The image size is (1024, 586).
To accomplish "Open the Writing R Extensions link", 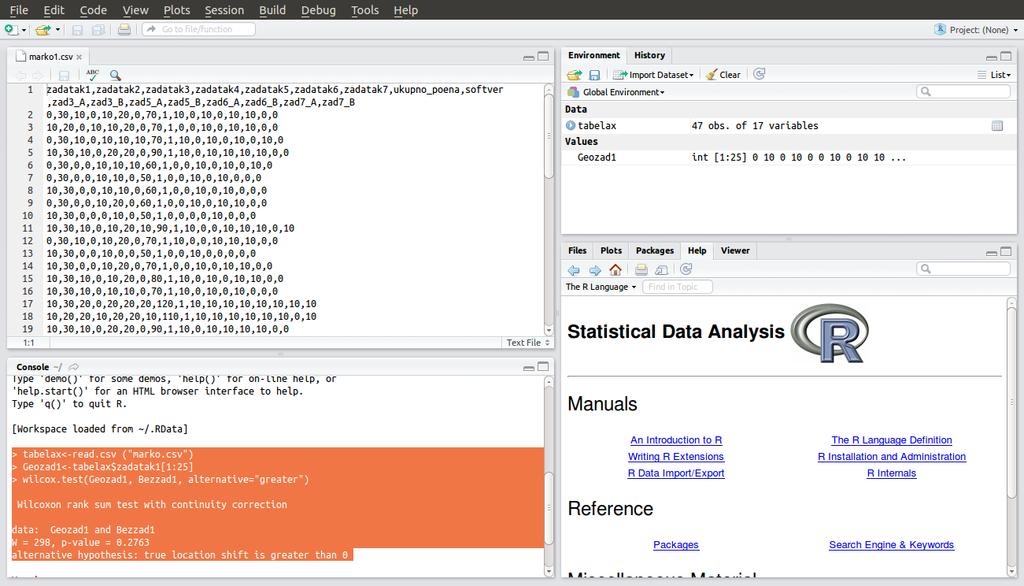I will tap(676, 457).
